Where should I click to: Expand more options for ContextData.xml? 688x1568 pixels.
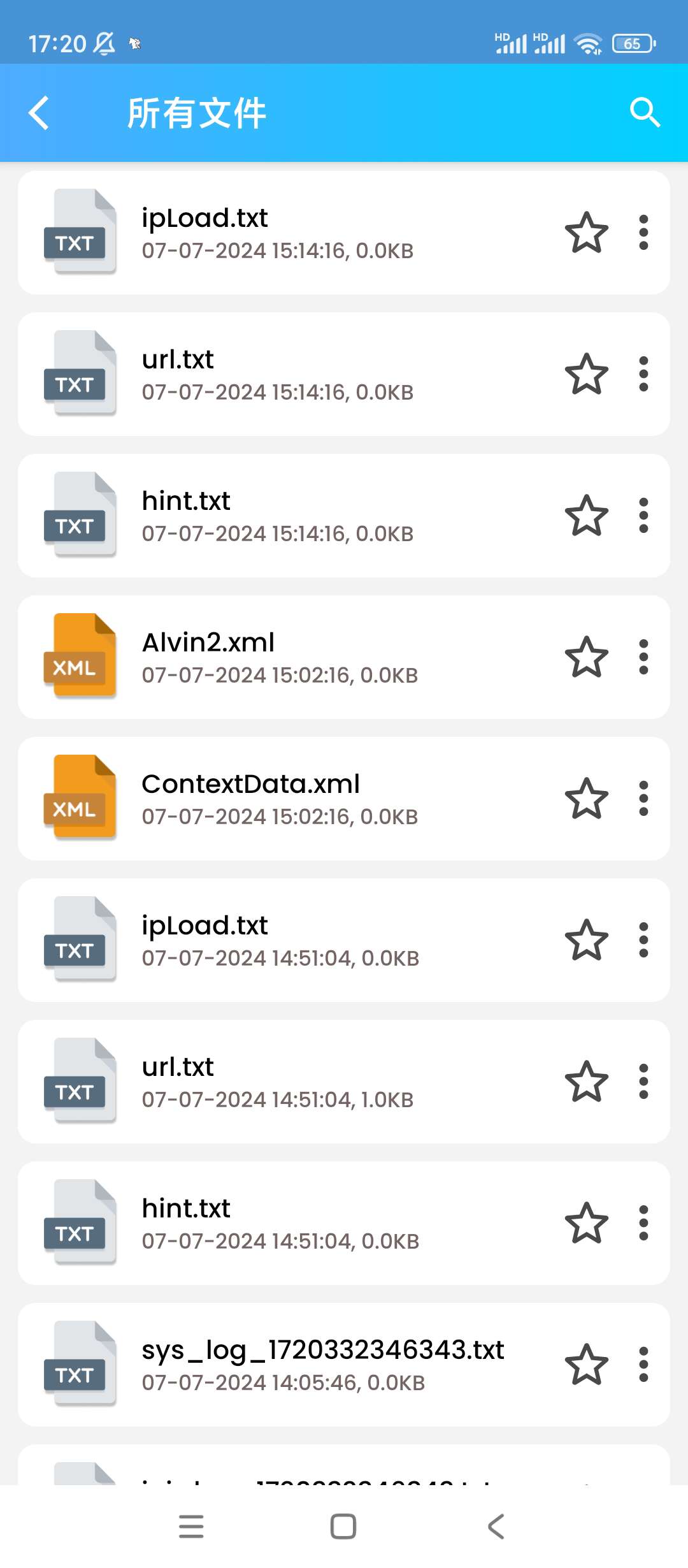click(643, 799)
